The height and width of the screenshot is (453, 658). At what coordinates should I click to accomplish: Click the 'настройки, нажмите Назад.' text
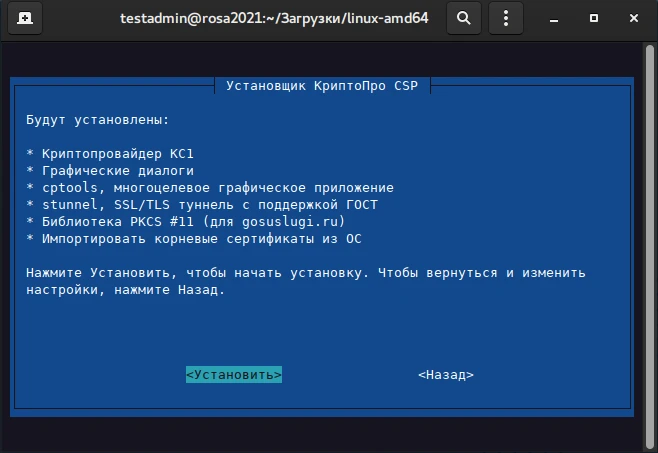pyautogui.click(x=125, y=290)
